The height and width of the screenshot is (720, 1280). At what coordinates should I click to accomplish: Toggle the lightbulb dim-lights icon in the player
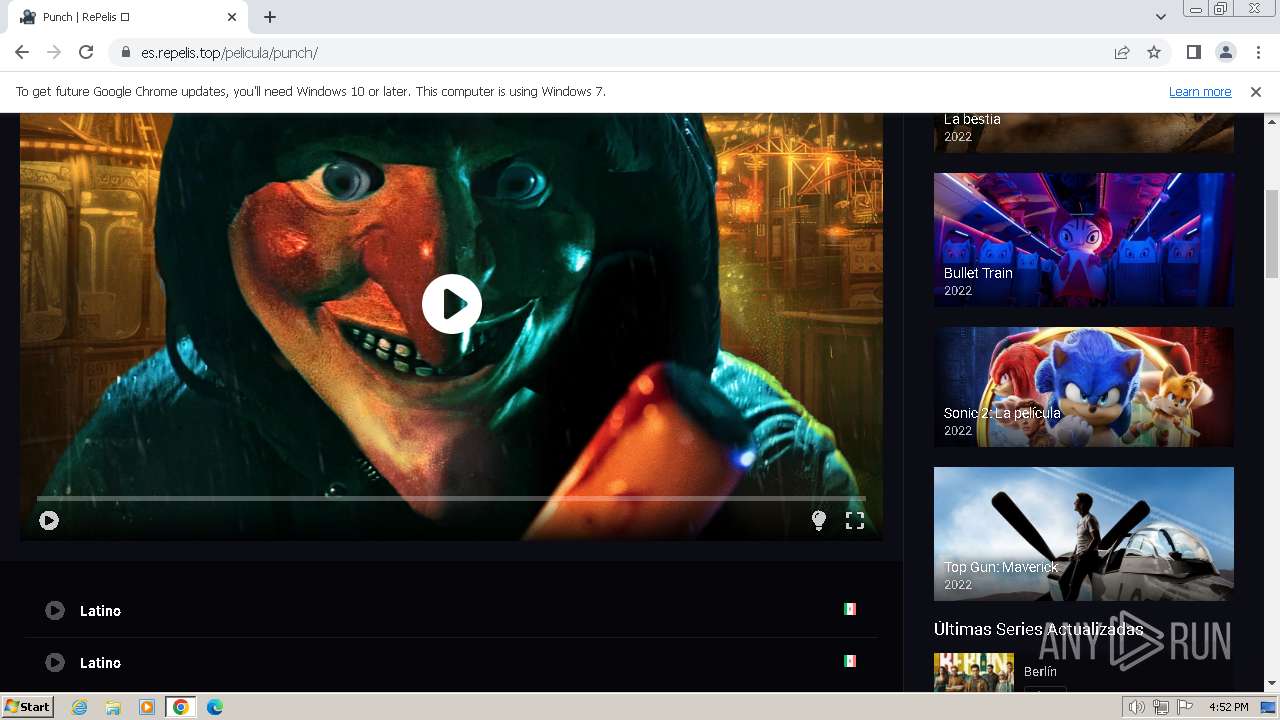(x=819, y=520)
